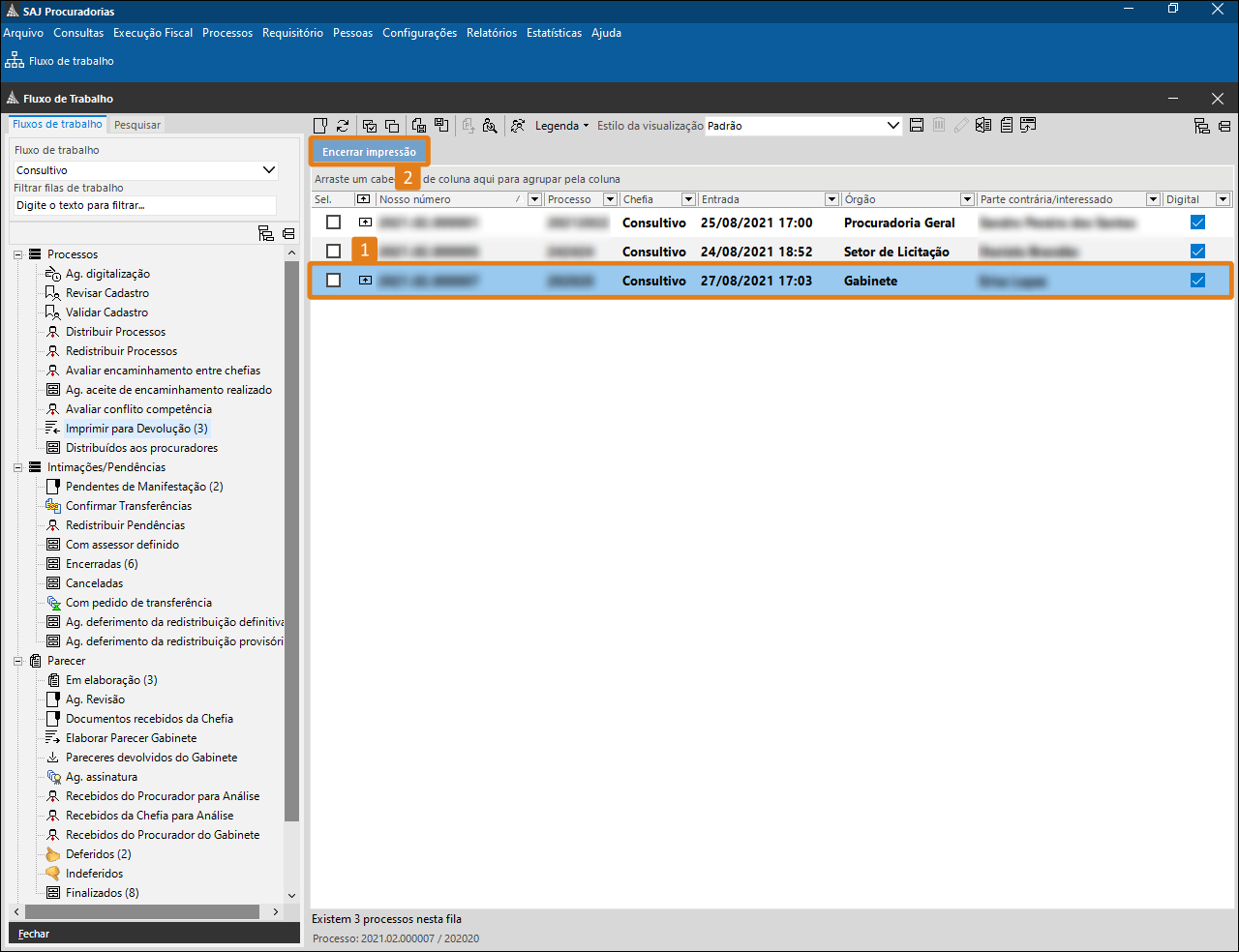
Task: Click the new document icon in toolbar
Action: pos(320,126)
